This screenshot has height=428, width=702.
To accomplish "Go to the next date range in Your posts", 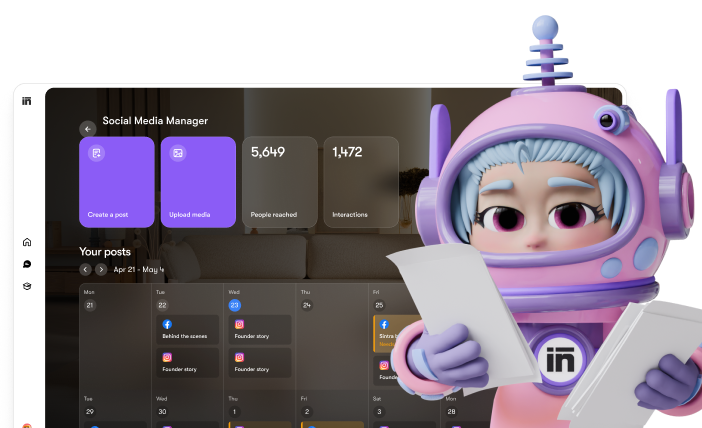I will click(101, 270).
